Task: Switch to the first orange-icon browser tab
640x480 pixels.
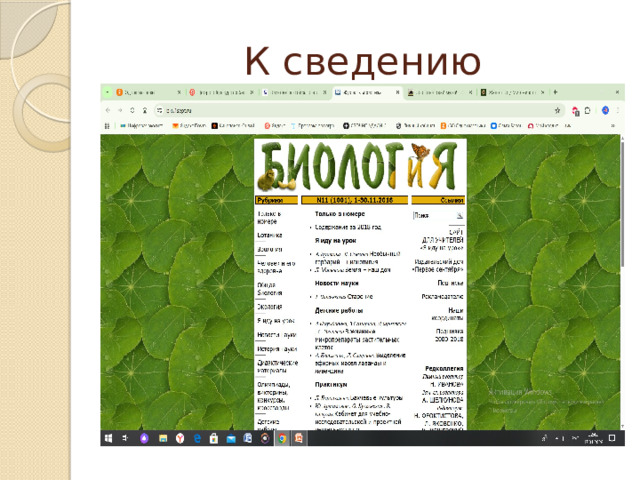Action: (149, 93)
